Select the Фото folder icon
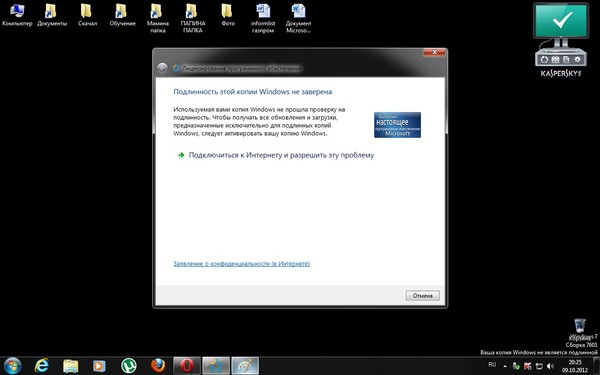The width and height of the screenshot is (600, 375). 228,15
